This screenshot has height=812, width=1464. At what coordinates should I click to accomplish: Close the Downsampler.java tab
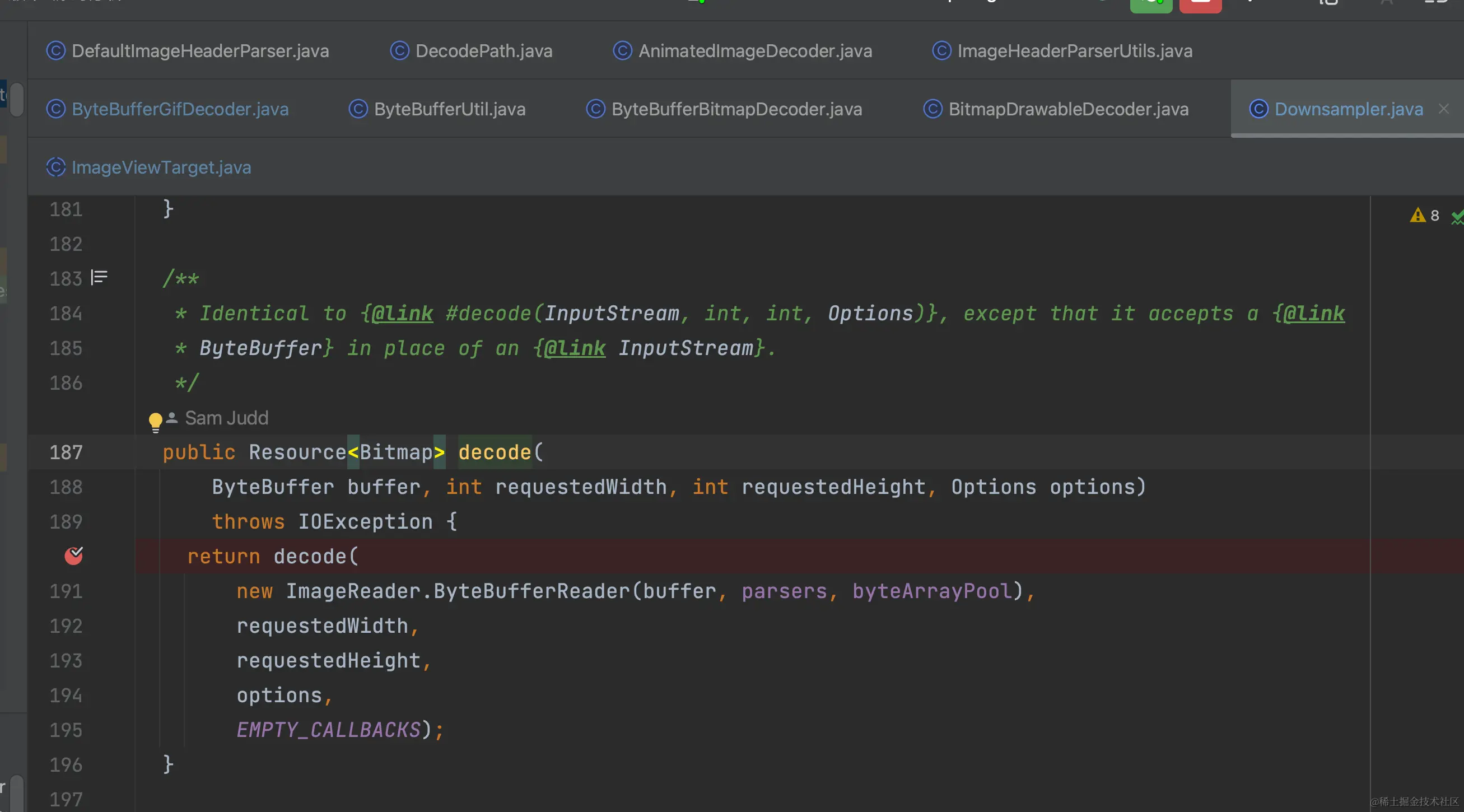point(1443,109)
